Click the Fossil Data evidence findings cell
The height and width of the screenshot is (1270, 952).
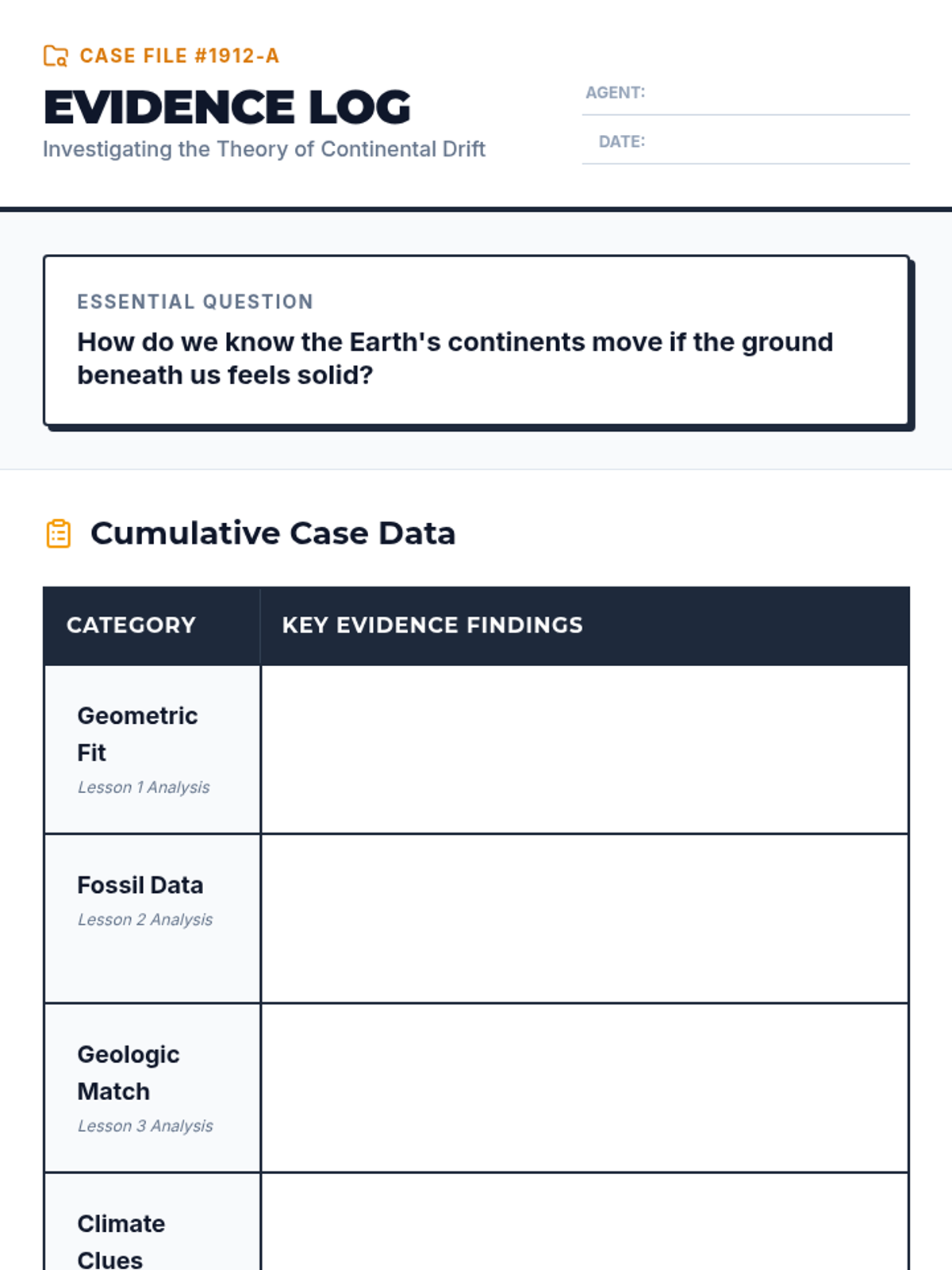(585, 918)
